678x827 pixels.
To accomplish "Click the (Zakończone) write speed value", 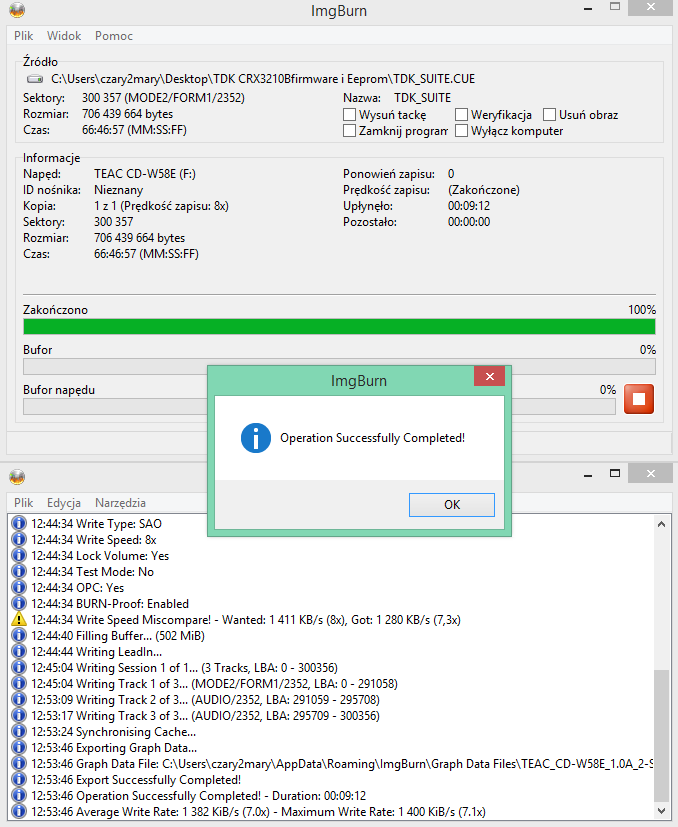I will (x=483, y=190).
